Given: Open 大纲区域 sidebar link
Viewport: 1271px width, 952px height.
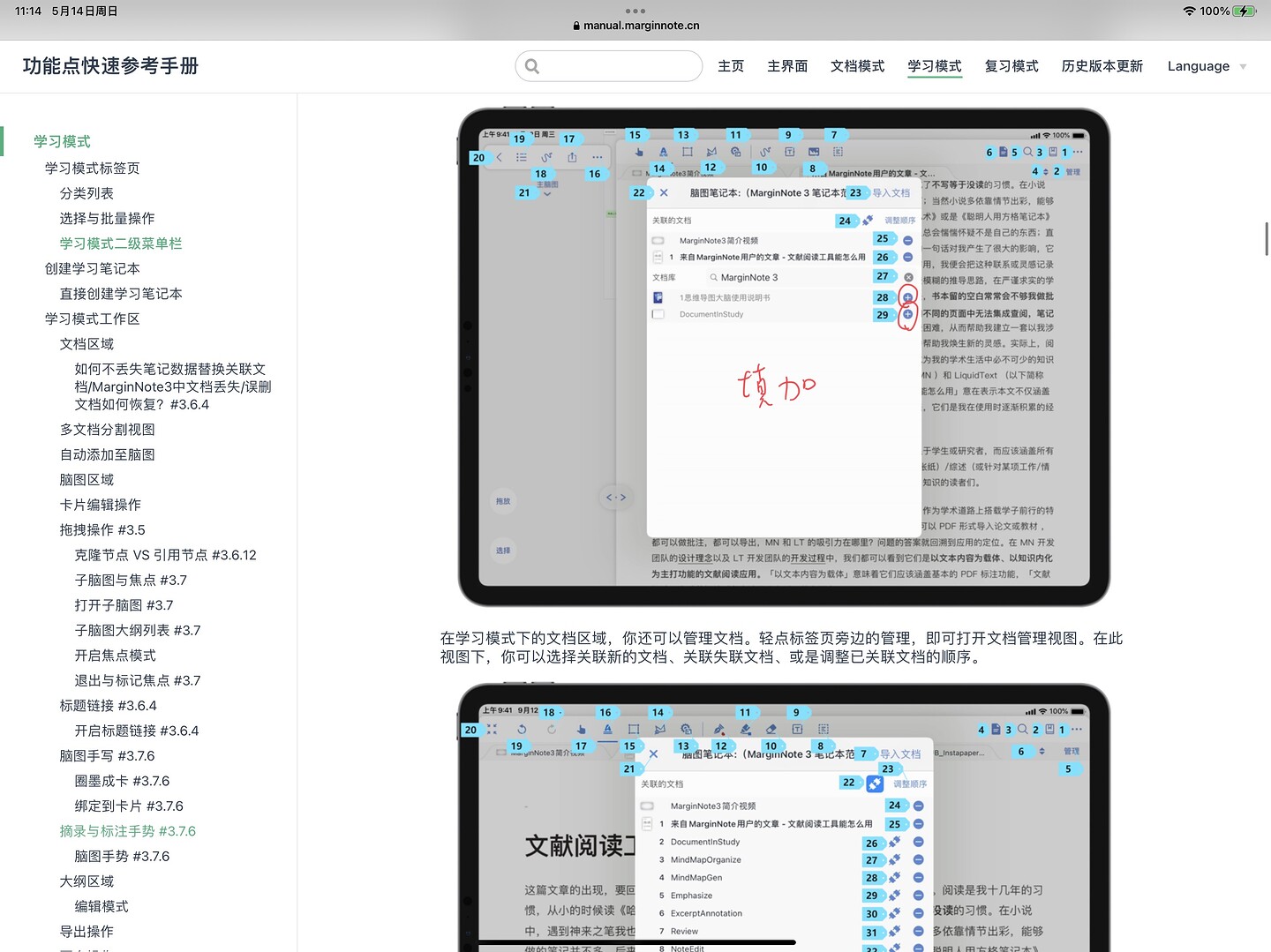Looking at the screenshot, I should point(86,882).
